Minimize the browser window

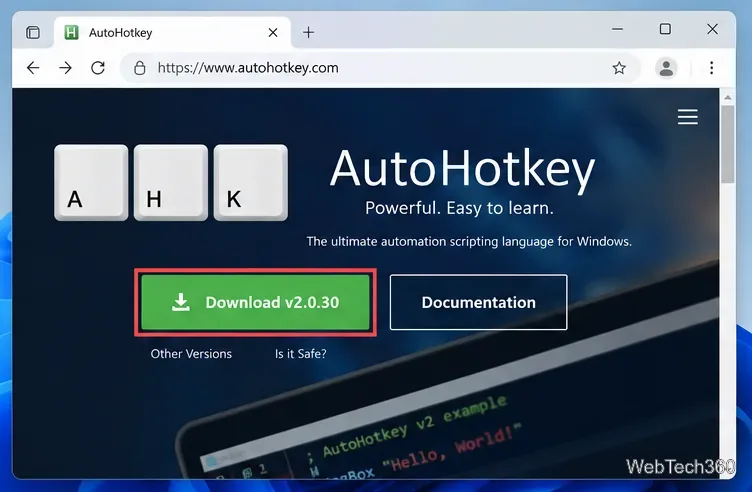618,29
